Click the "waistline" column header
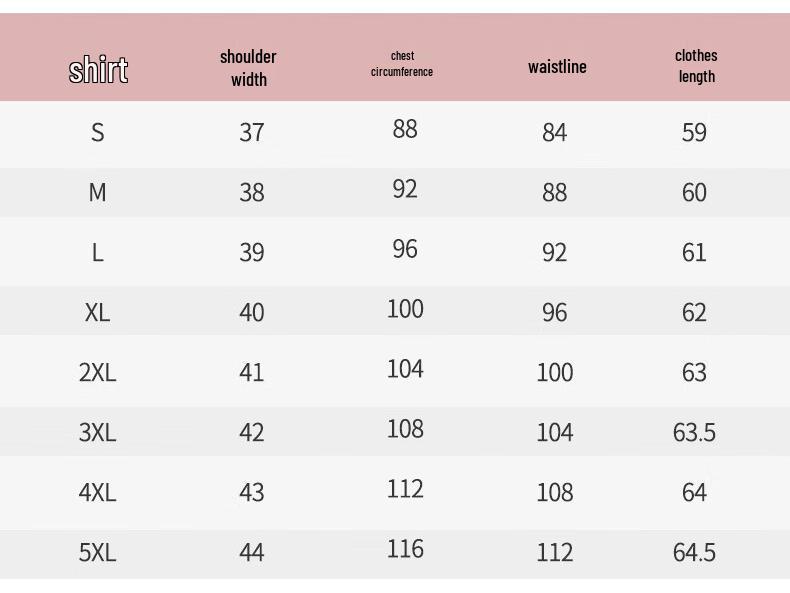This screenshot has height=593, width=790. [x=557, y=67]
